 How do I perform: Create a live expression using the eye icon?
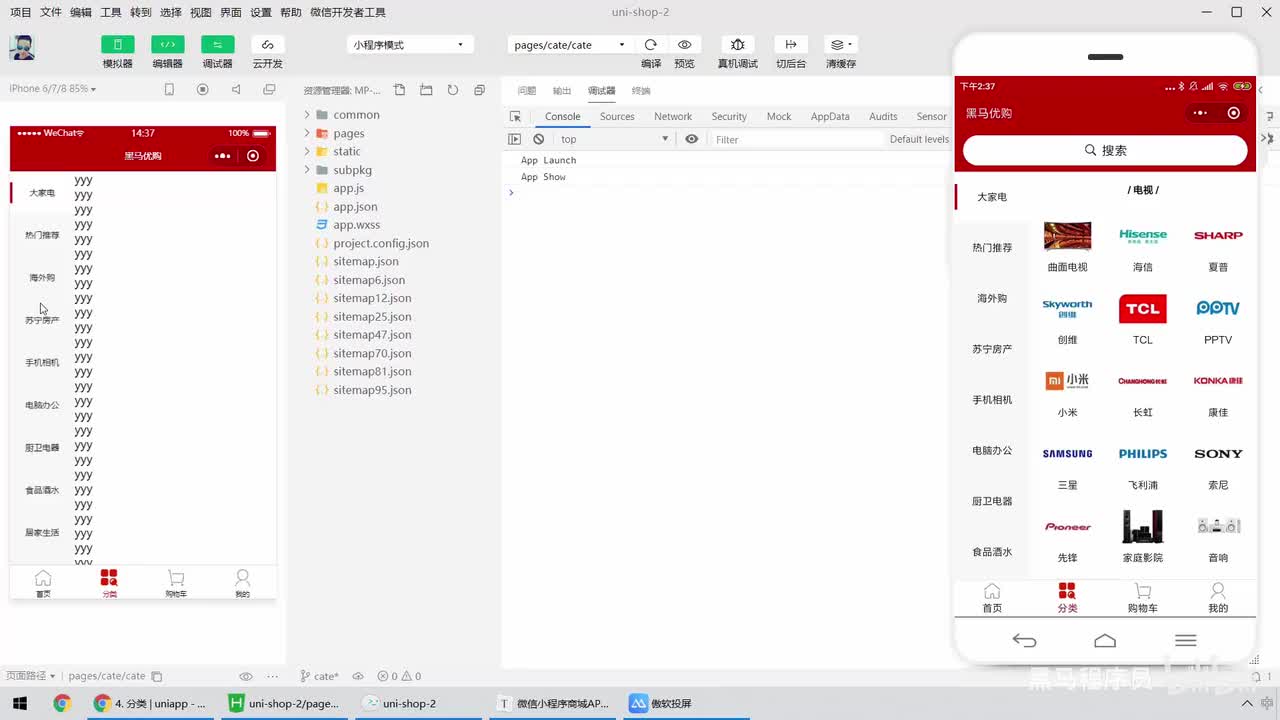(x=691, y=139)
